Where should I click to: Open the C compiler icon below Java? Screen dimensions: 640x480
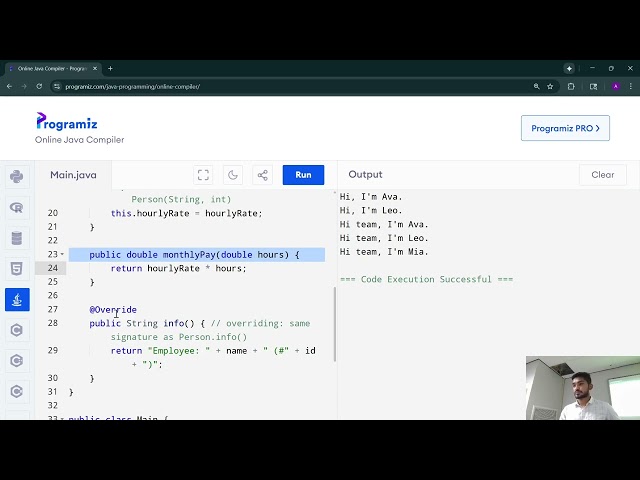17,330
